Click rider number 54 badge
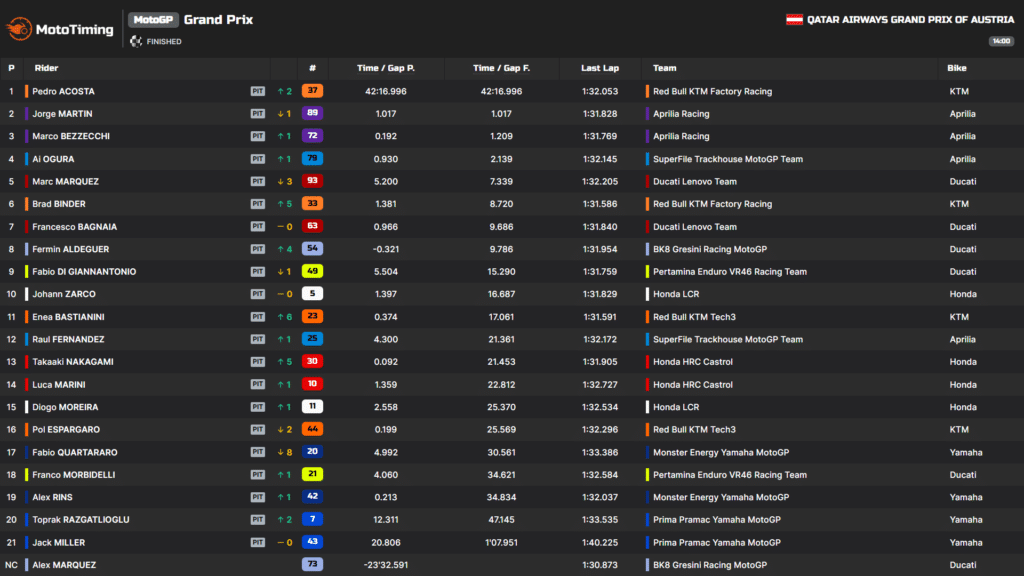1024x576 pixels. pos(312,248)
